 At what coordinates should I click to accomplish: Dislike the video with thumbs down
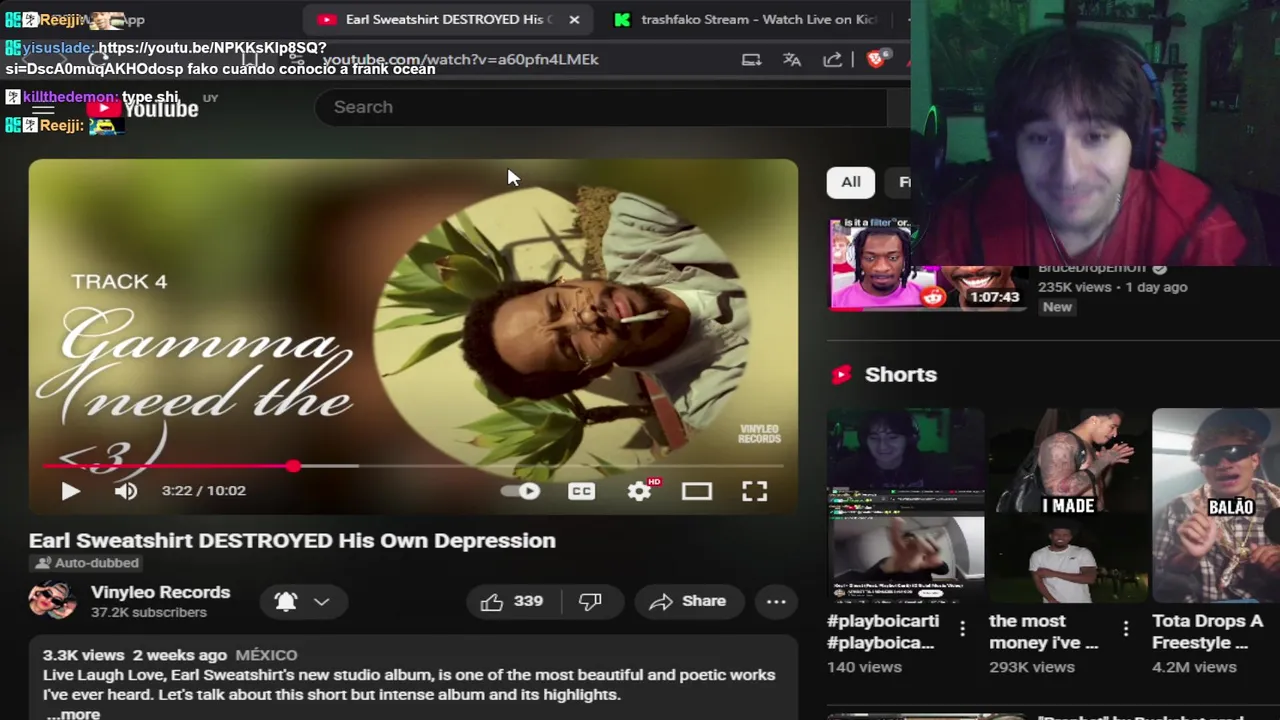click(x=592, y=601)
